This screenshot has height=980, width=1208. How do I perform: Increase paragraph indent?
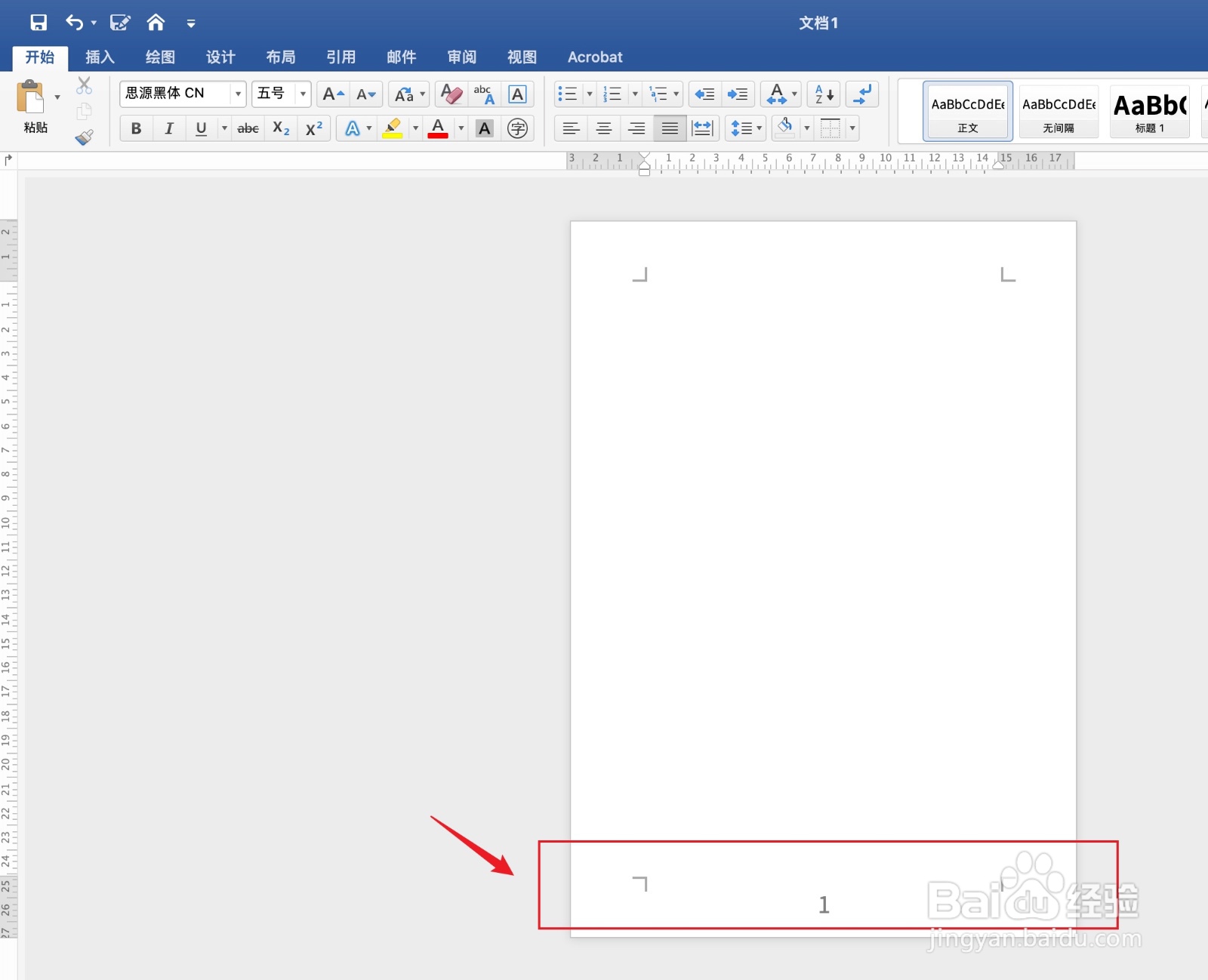[738, 94]
